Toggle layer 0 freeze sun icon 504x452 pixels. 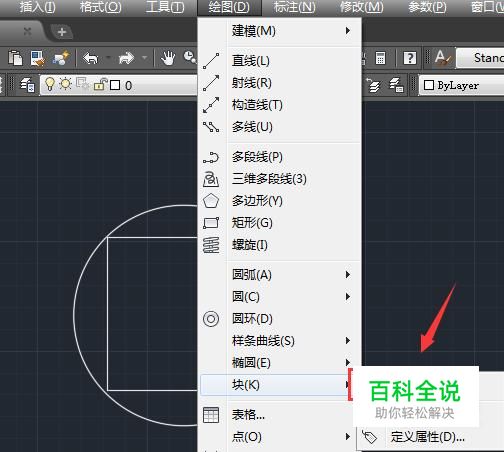coord(66,84)
